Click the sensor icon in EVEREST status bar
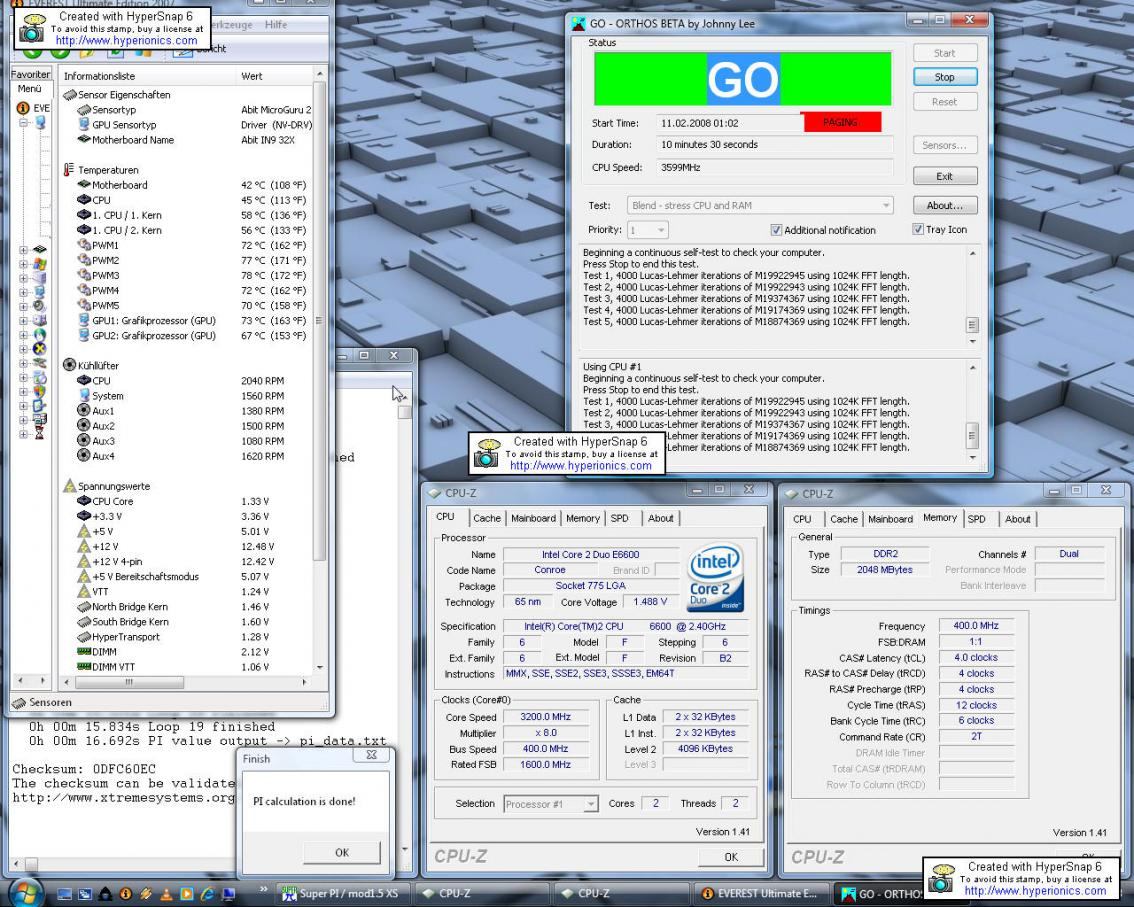 [x=20, y=702]
